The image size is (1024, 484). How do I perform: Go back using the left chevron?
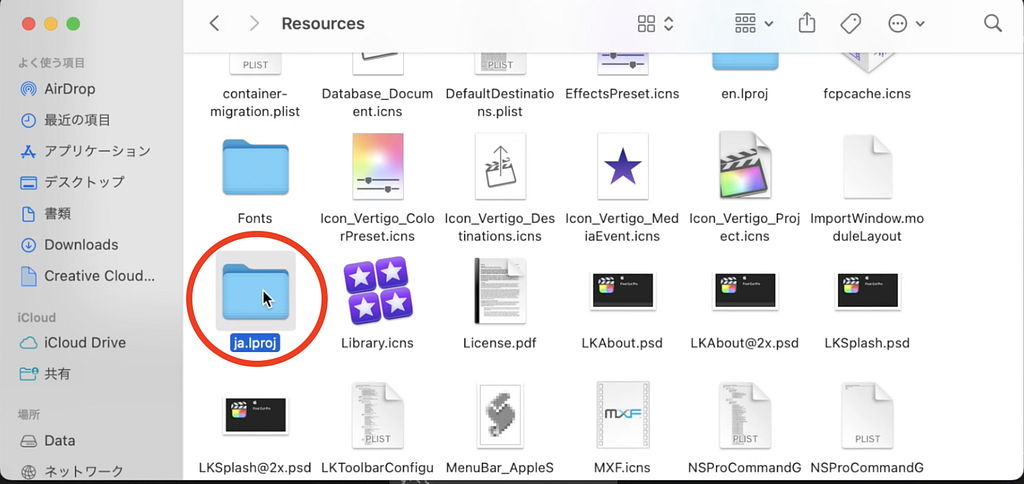(214, 24)
